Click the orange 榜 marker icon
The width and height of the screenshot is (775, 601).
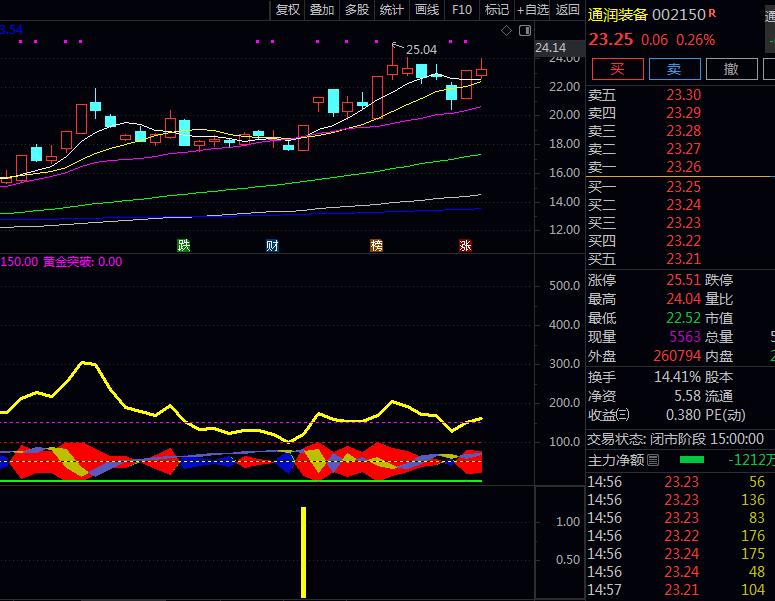pyautogui.click(x=376, y=246)
